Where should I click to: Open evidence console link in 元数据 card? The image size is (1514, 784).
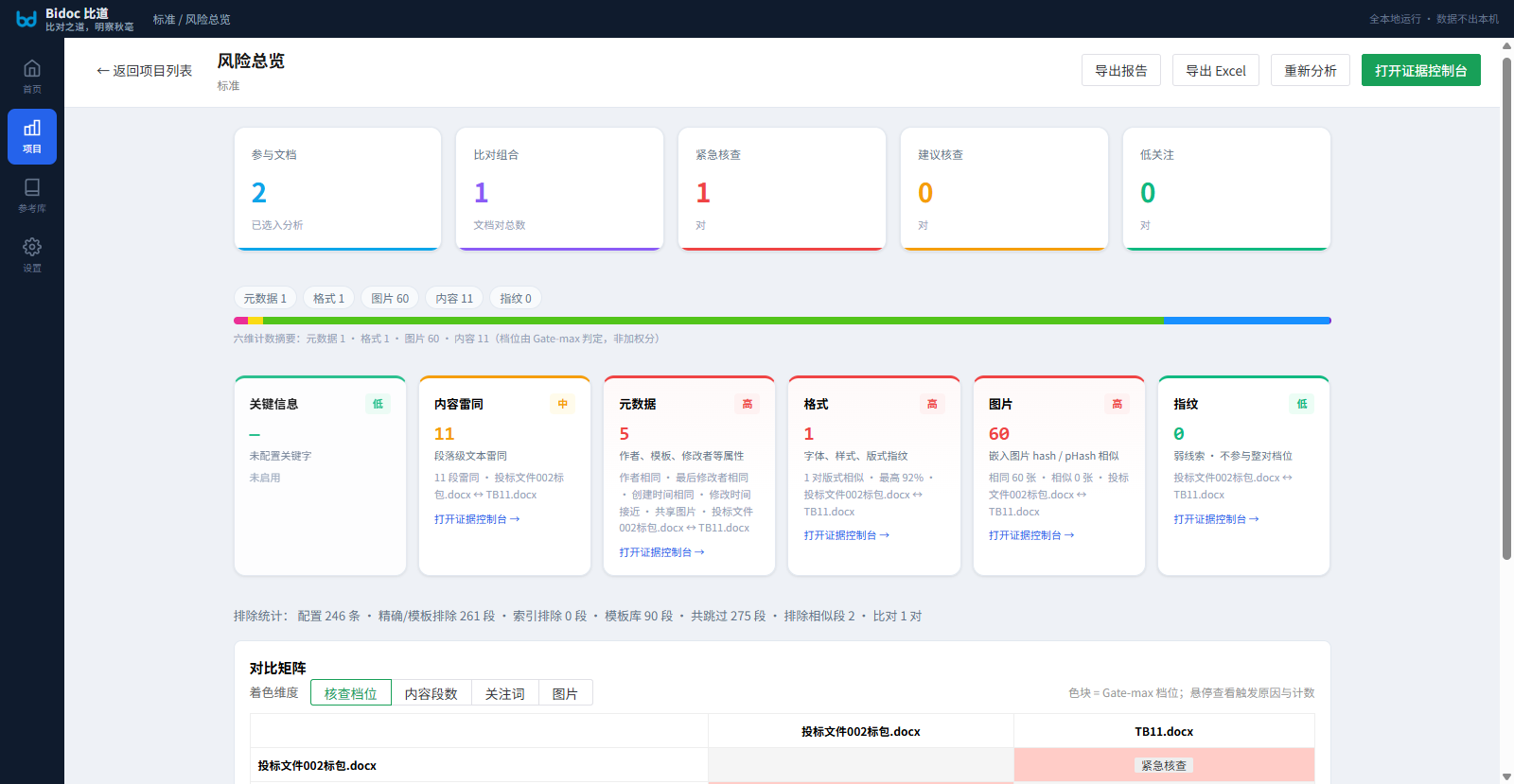[x=661, y=552]
